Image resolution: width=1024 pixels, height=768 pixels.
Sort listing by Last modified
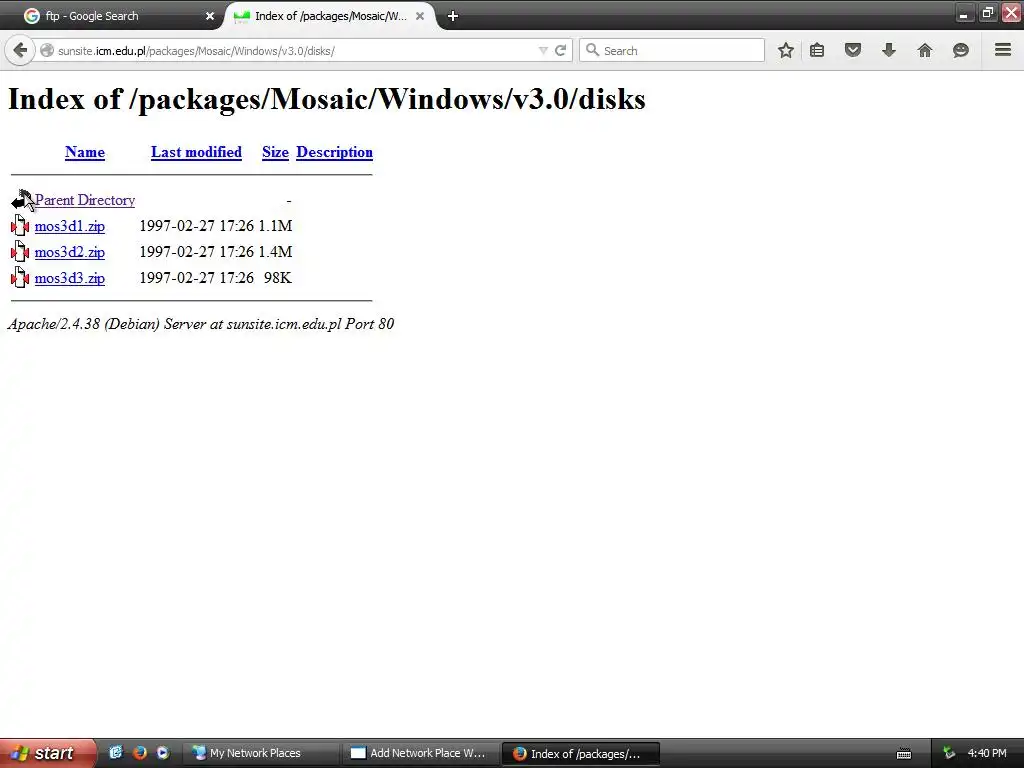pyautogui.click(x=196, y=152)
